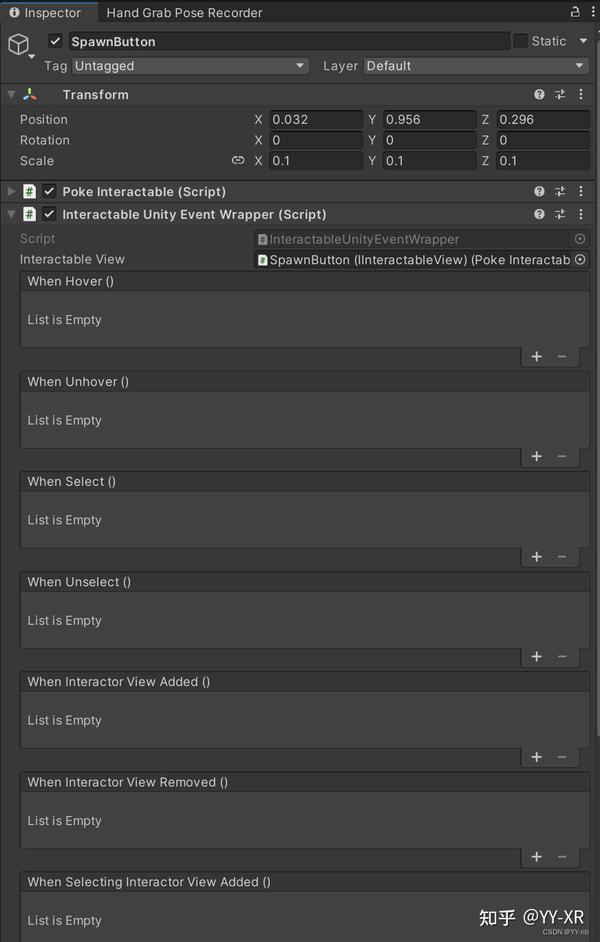The width and height of the screenshot is (600, 942).
Task: Click the Poke Interactable help icon
Action: (x=539, y=191)
